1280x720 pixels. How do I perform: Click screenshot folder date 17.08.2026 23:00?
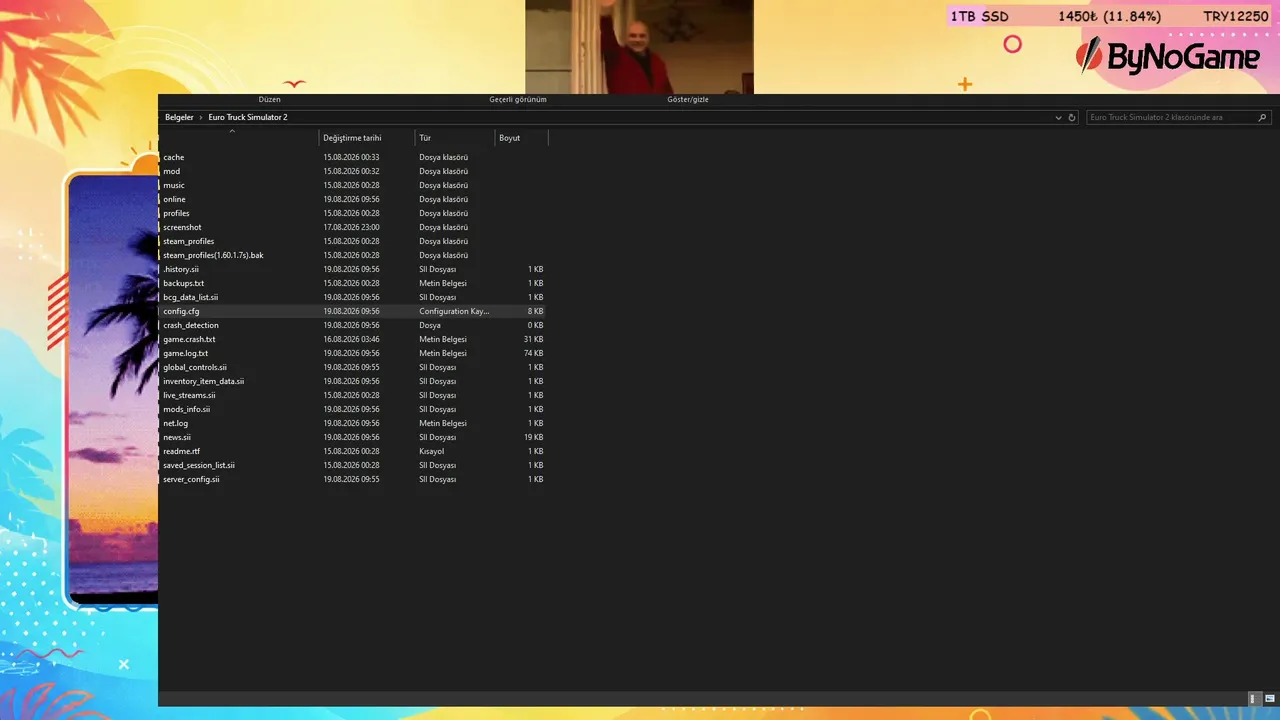(351, 227)
